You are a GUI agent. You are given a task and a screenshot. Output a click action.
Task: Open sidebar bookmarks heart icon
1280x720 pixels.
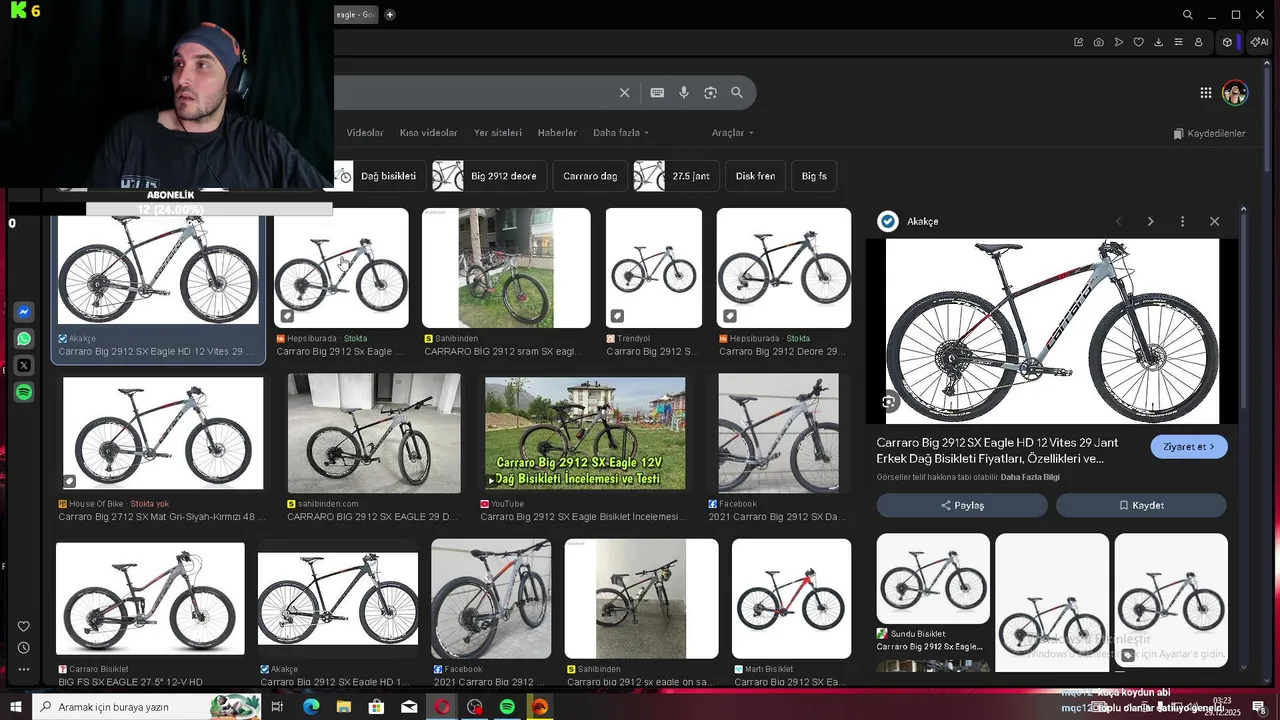tap(24, 627)
